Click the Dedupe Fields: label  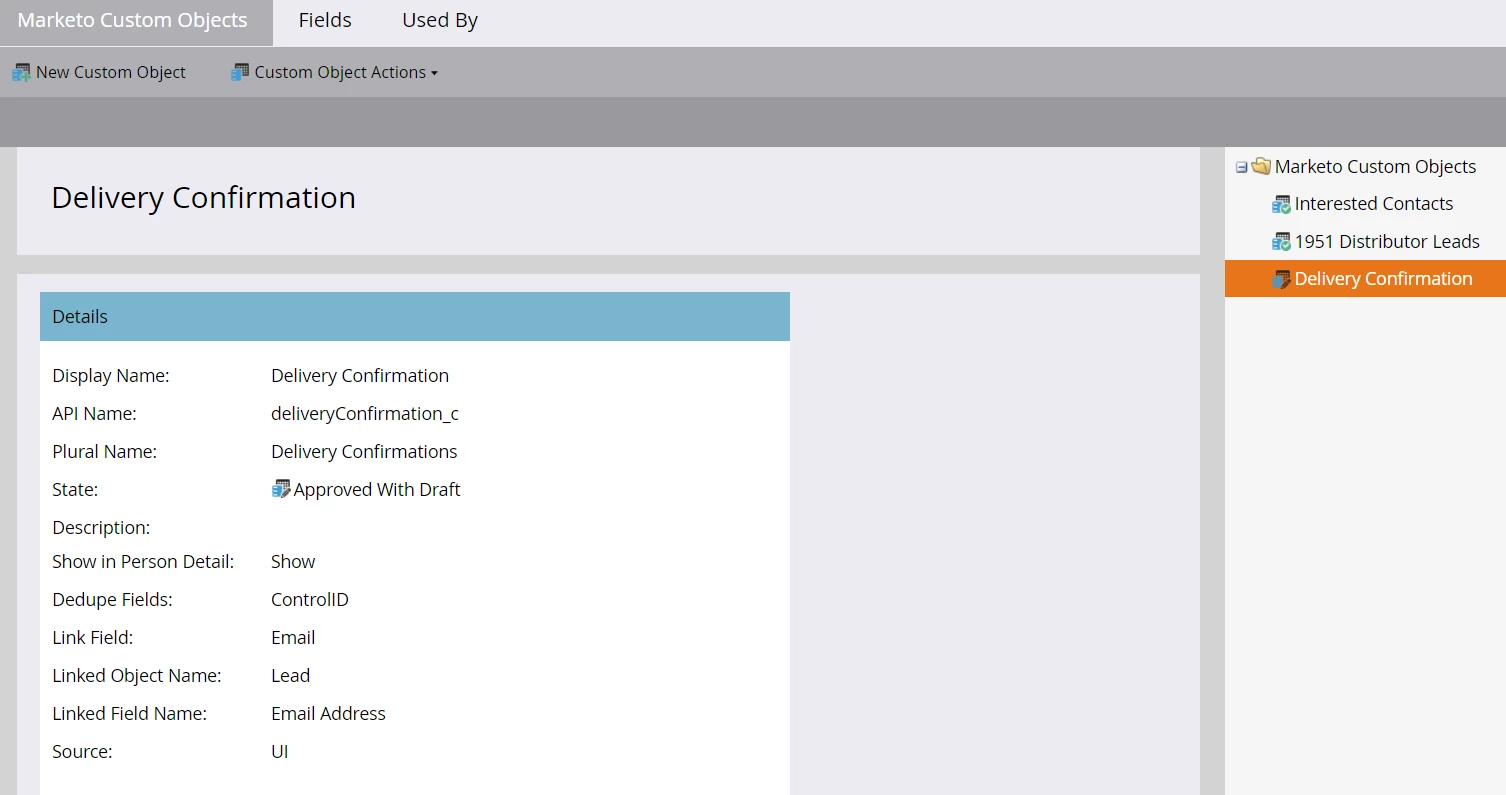pyautogui.click(x=112, y=600)
